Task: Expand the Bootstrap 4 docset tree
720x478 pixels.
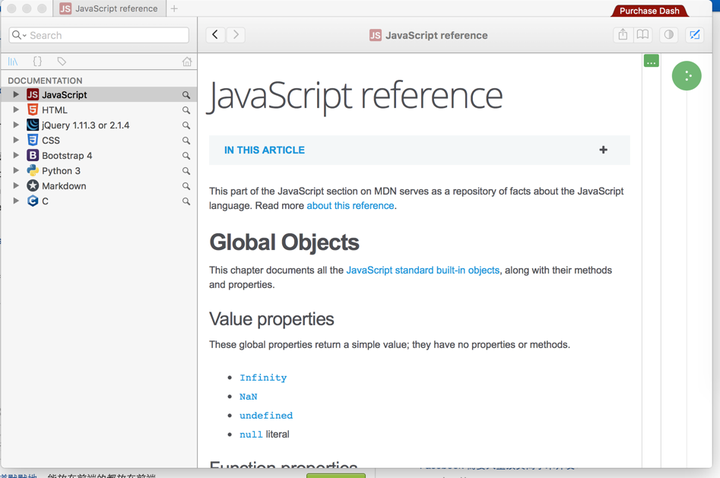Action: (x=16, y=155)
